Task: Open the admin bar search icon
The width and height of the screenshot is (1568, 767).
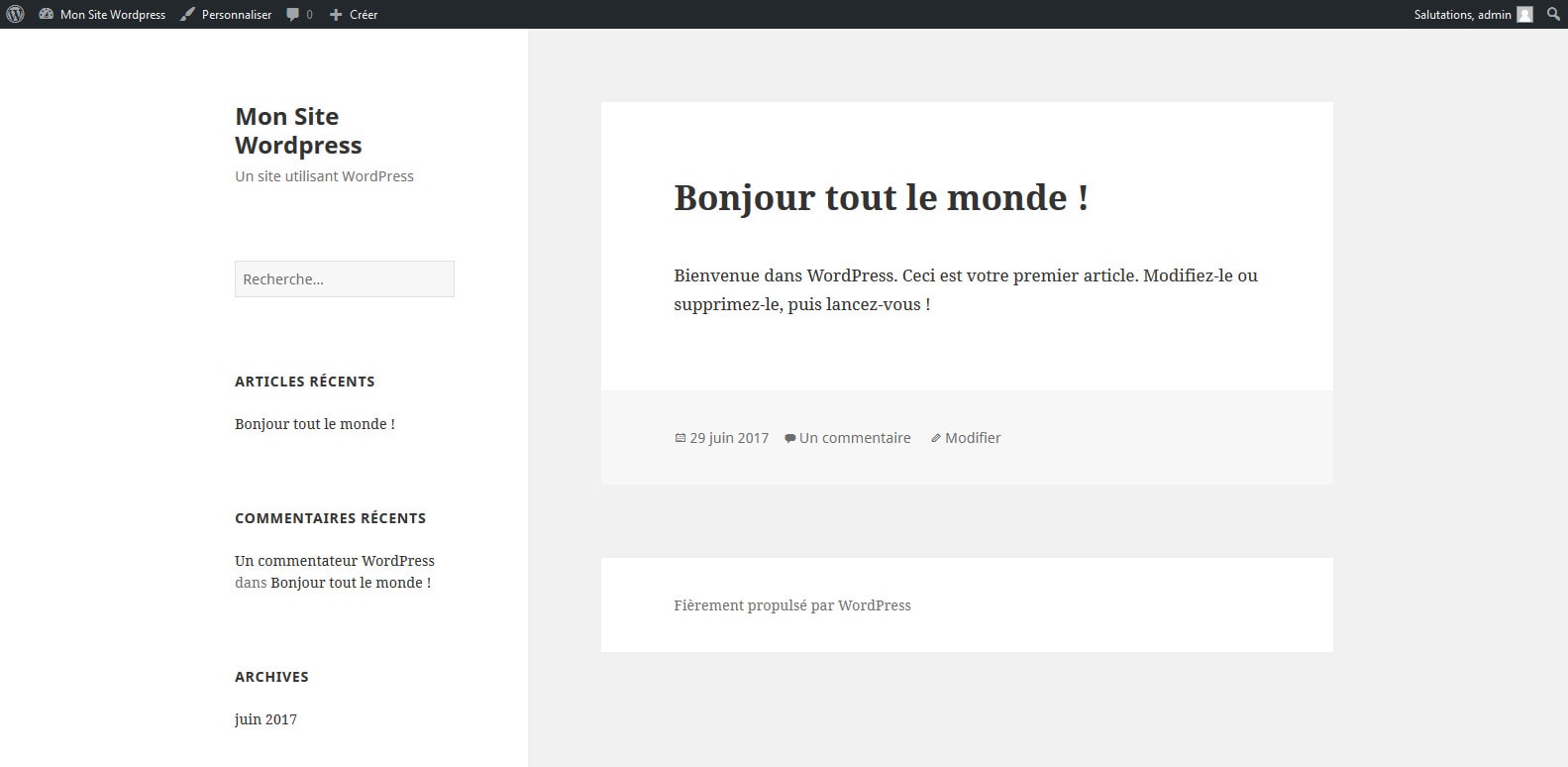Action: 1553,14
